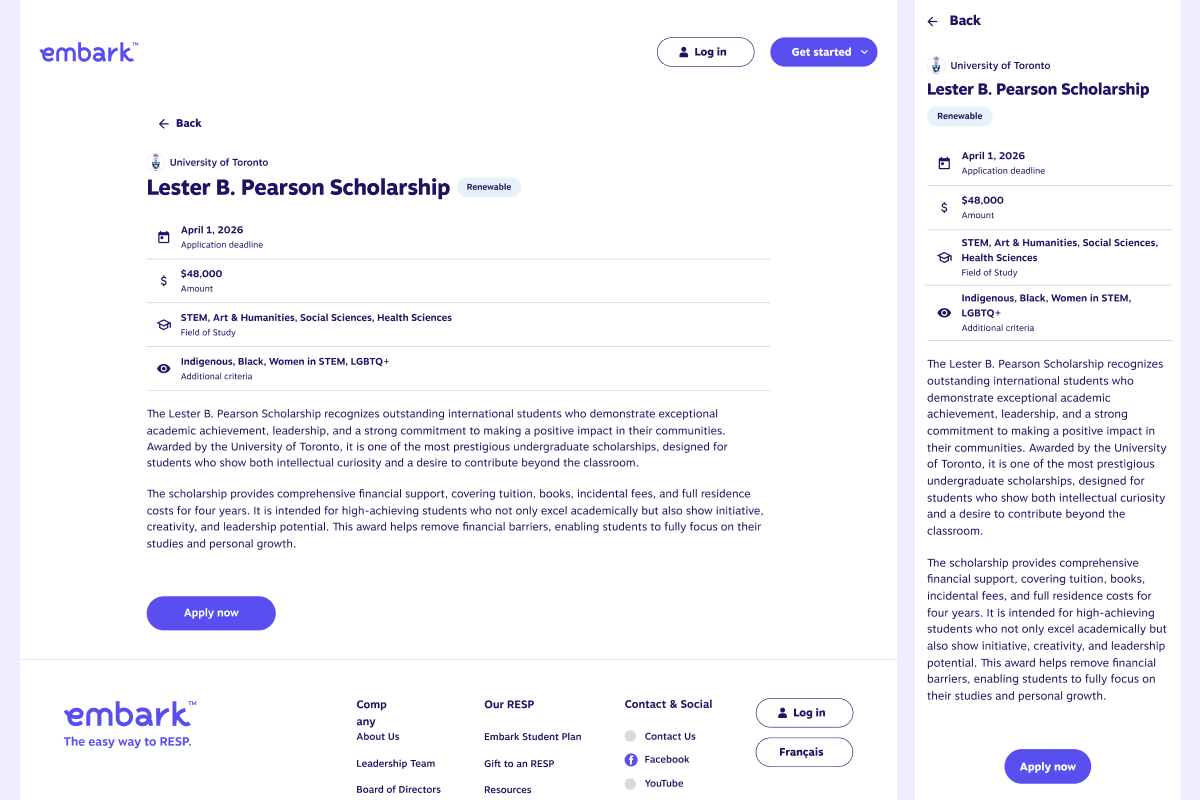Viewport: 1200px width, 800px height.
Task: Click the embark footer logo
Action: [x=130, y=714]
